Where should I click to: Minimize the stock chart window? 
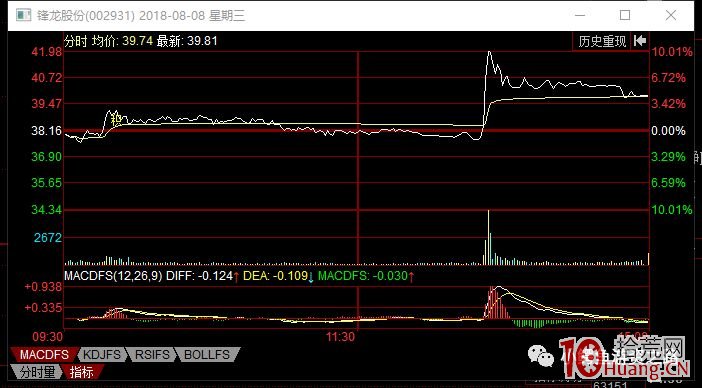click(x=580, y=16)
